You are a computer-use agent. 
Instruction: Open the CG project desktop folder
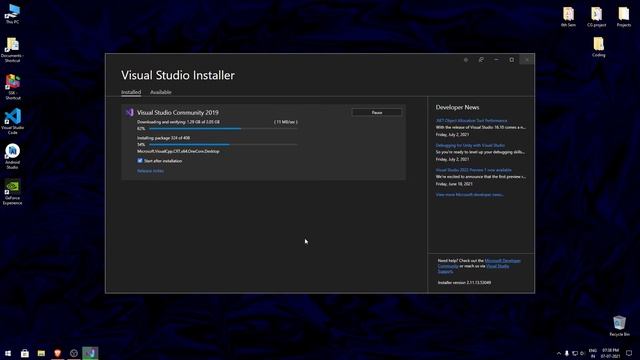(596, 17)
